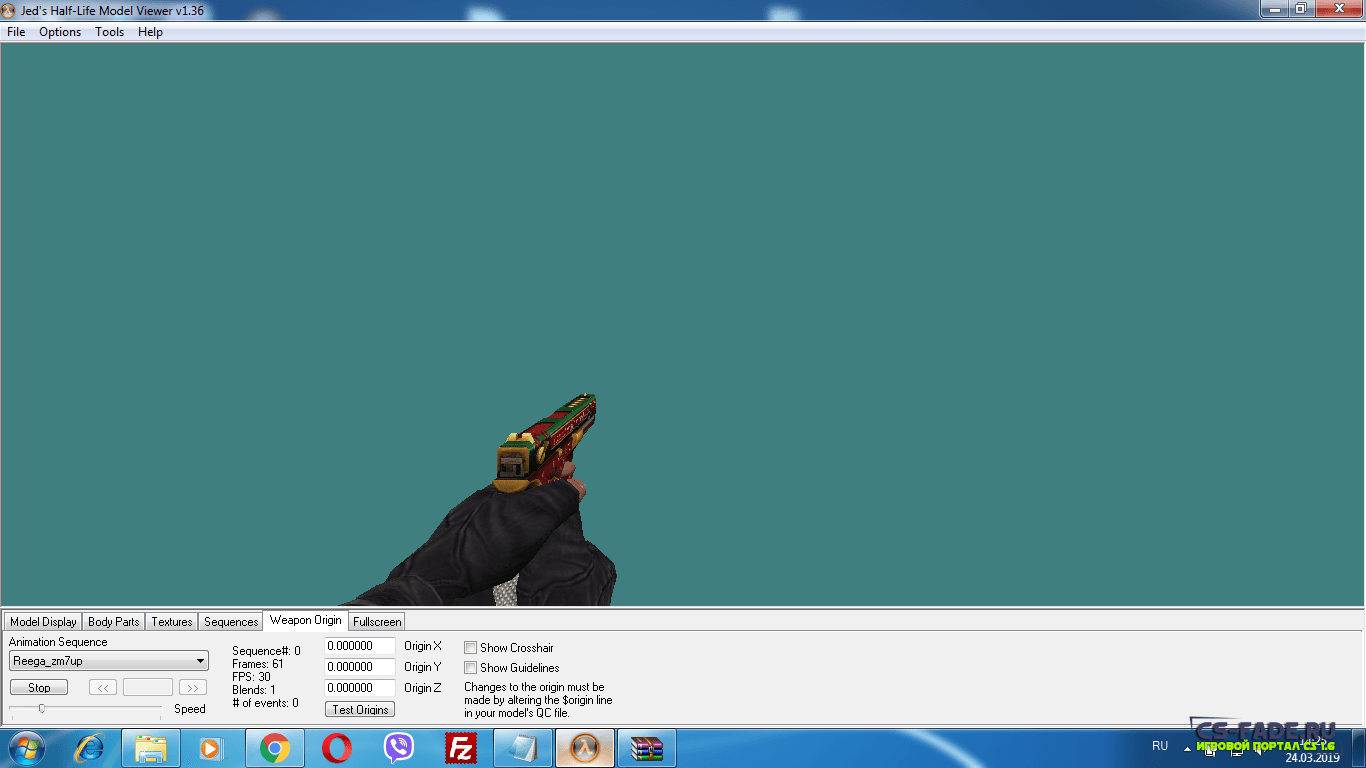Enable Show Guidelines checkbox
1366x768 pixels.
click(x=470, y=668)
